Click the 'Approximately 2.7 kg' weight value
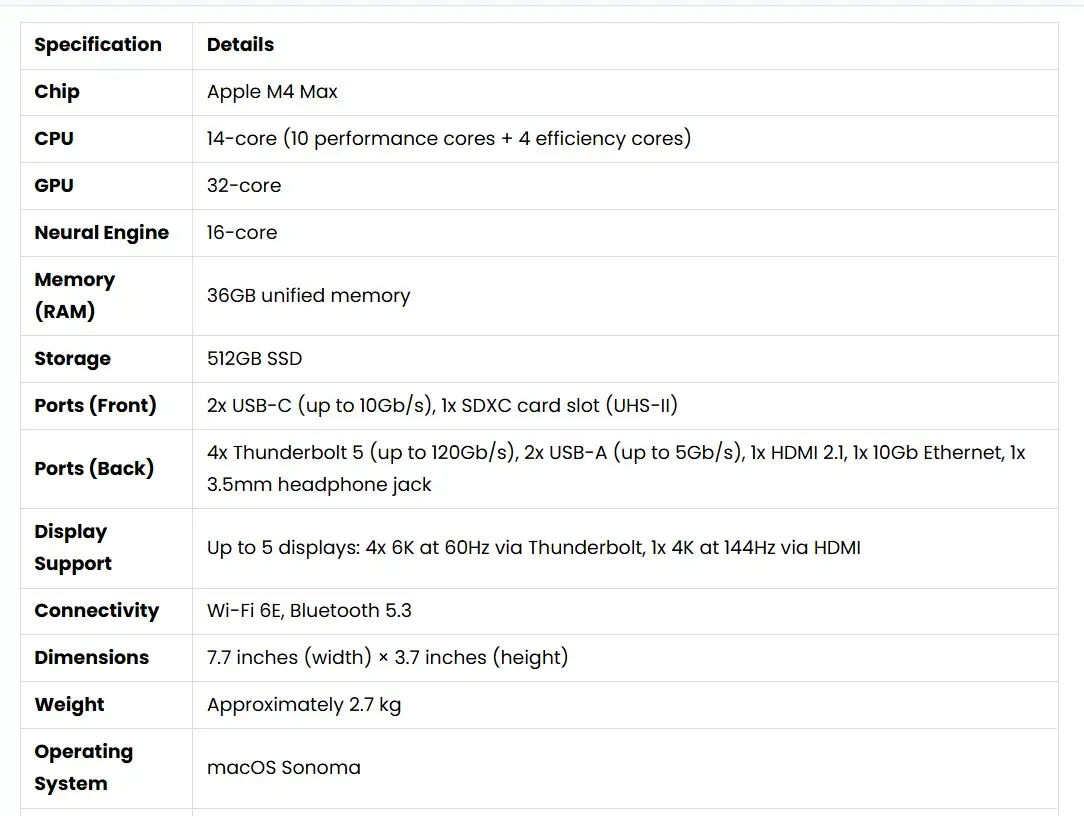 pos(304,705)
